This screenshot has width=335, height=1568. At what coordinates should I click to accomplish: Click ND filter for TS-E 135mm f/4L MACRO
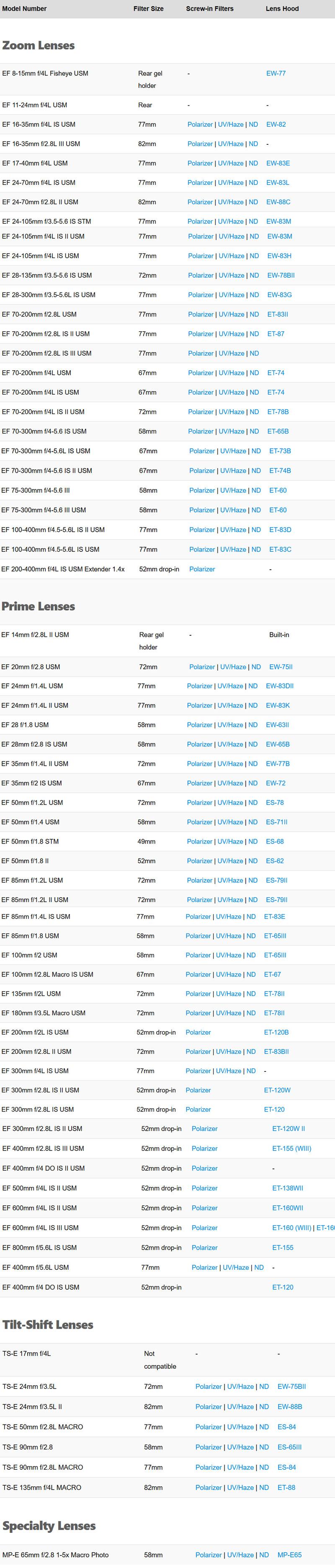(264, 1488)
